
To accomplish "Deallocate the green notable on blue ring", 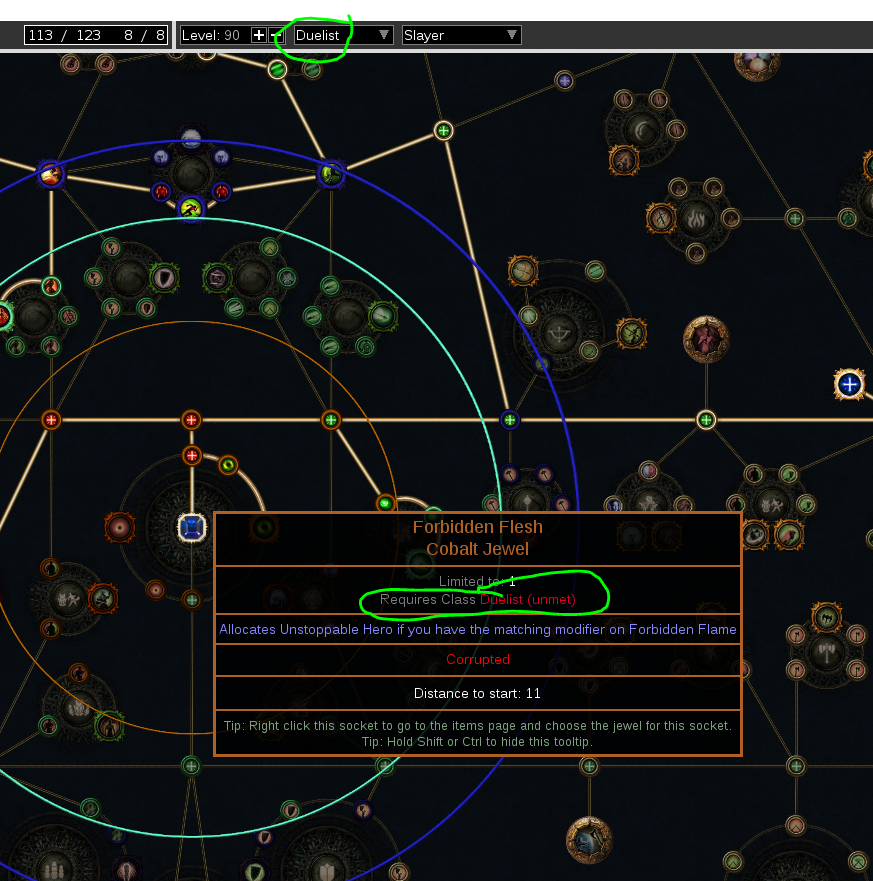I will tap(331, 174).
